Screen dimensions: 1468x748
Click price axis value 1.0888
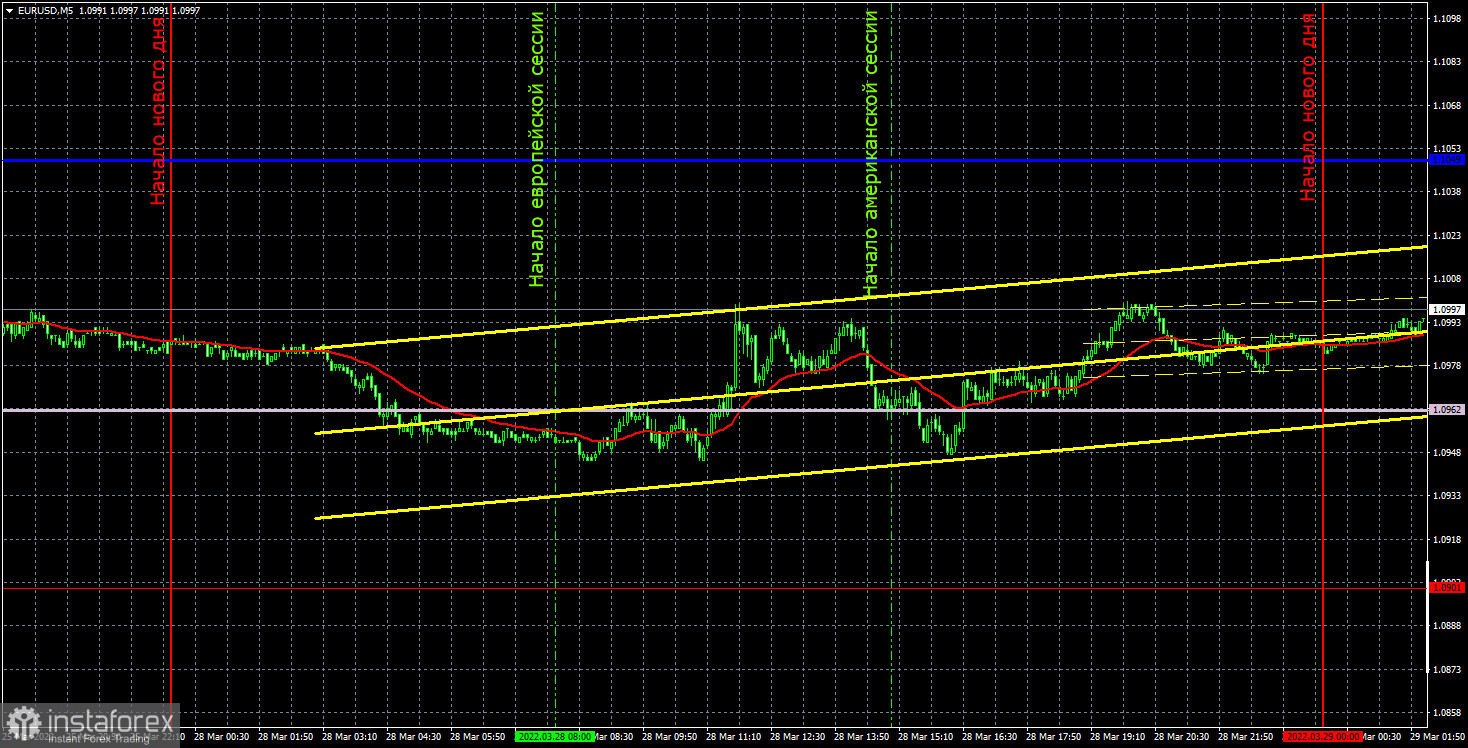click(x=1447, y=625)
